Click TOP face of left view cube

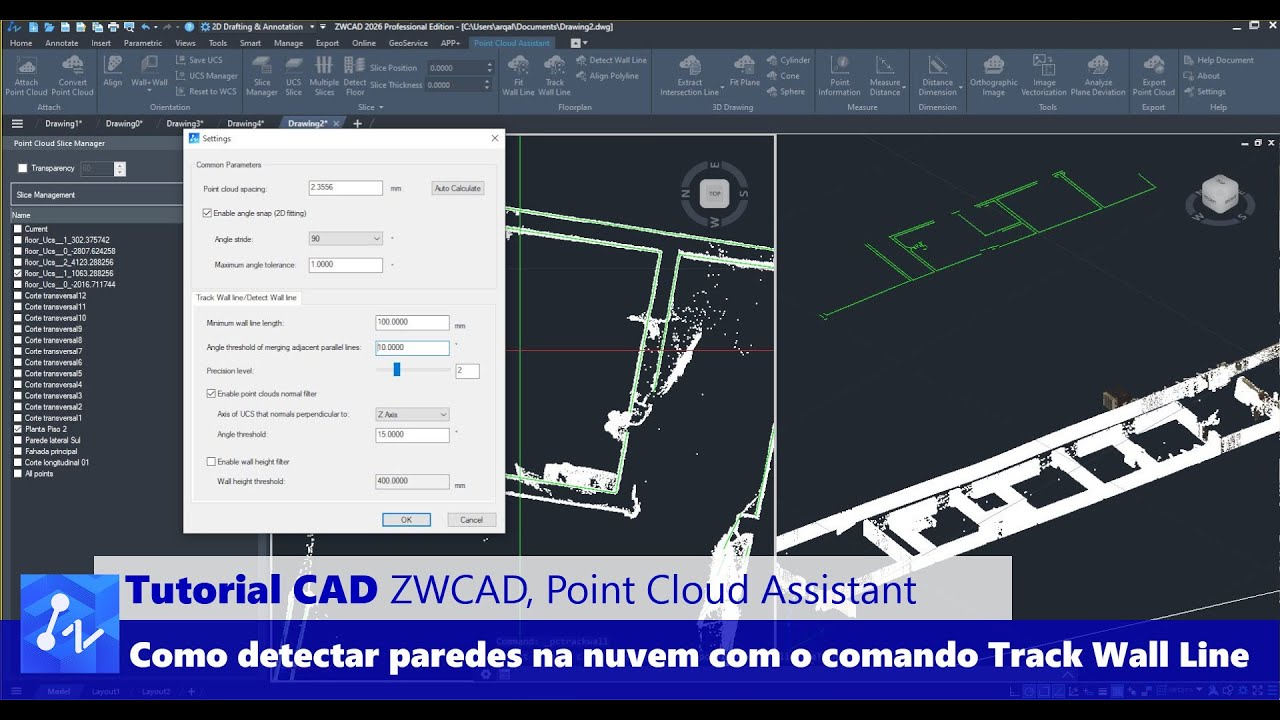[714, 193]
